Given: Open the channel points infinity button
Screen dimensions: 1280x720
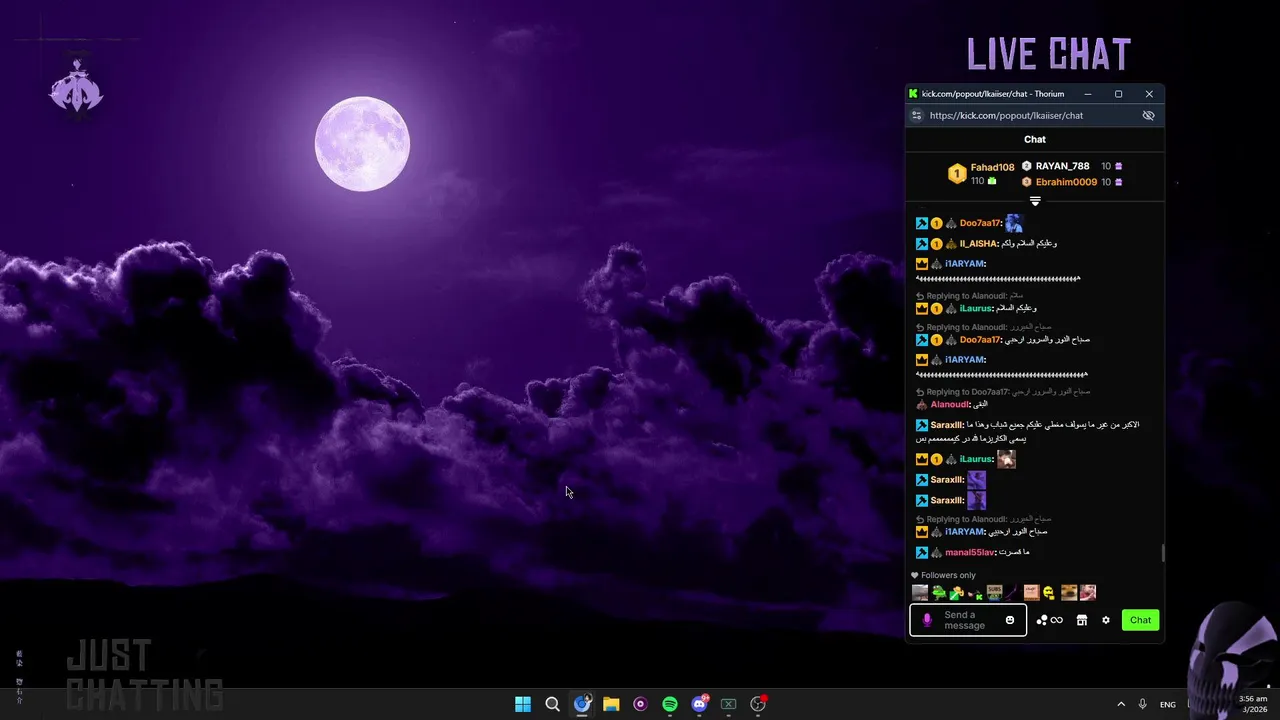Looking at the screenshot, I should (x=1049, y=620).
